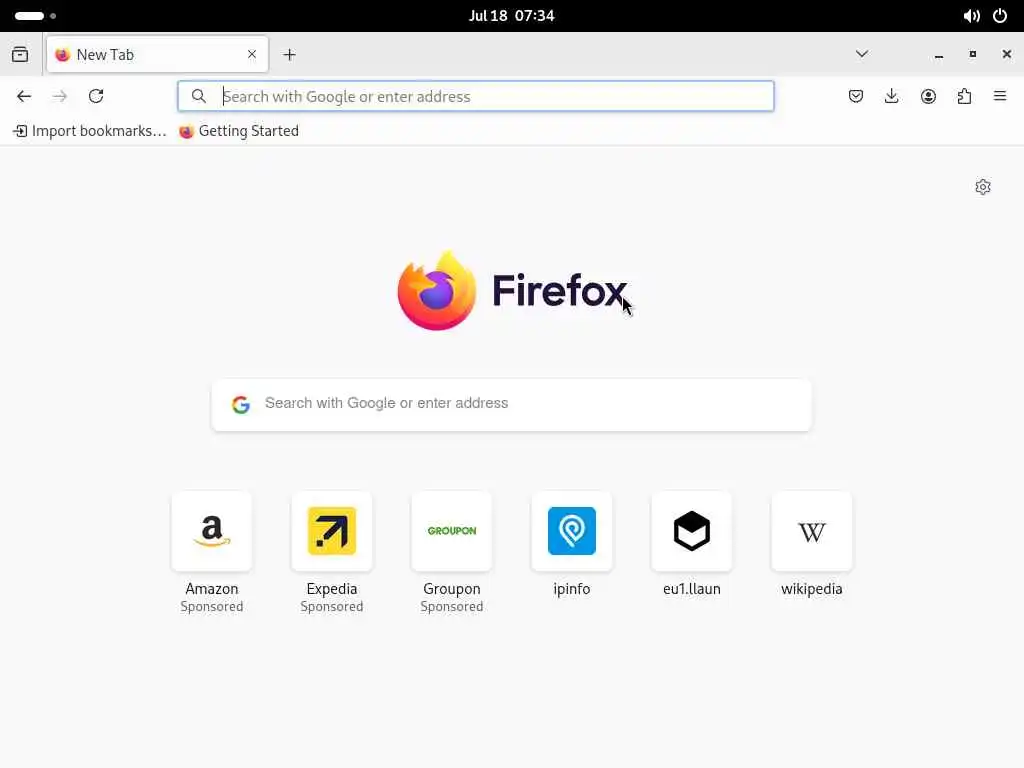Open a new tab with plus button
Viewport: 1024px width, 768px height.
(x=289, y=55)
